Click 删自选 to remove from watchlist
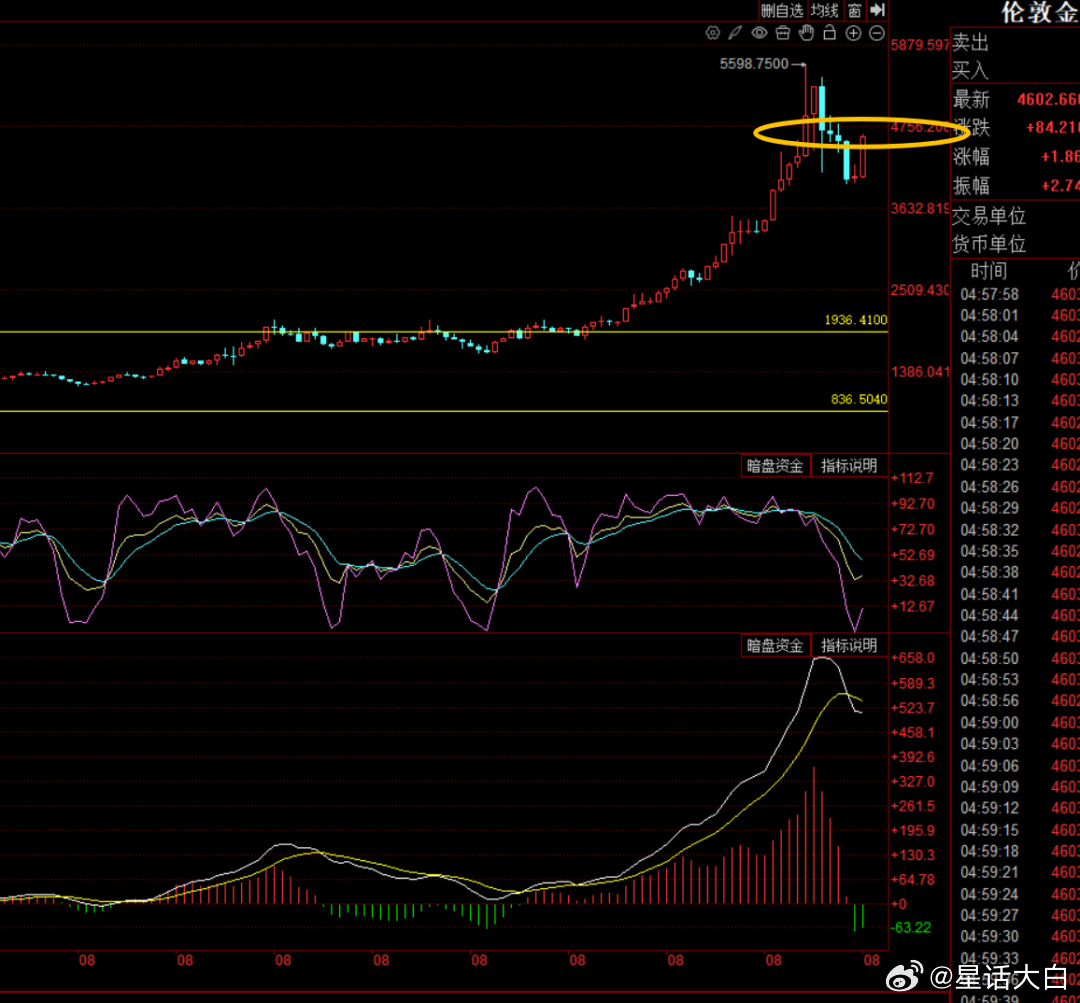 click(x=782, y=10)
